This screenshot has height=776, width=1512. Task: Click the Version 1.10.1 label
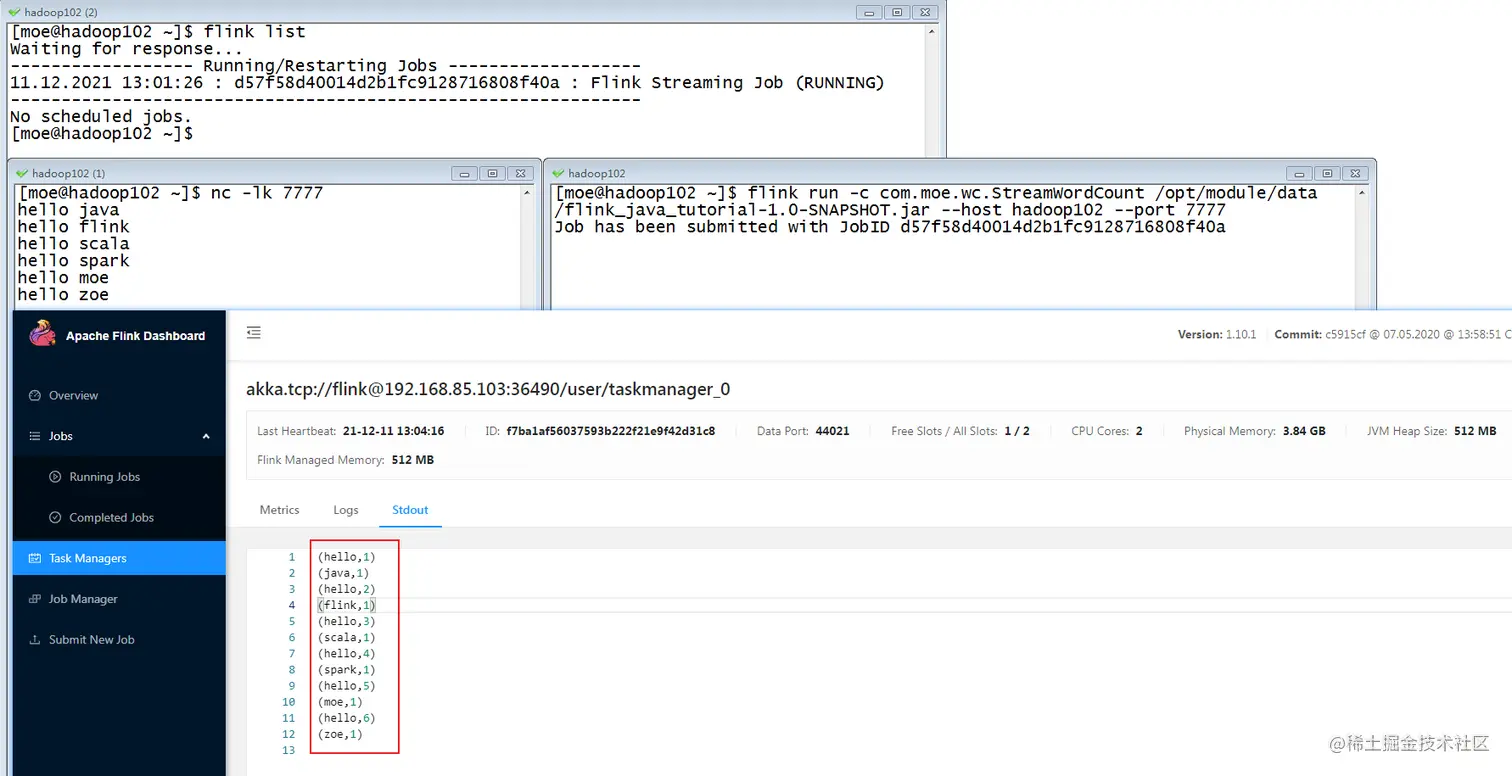pos(1217,334)
